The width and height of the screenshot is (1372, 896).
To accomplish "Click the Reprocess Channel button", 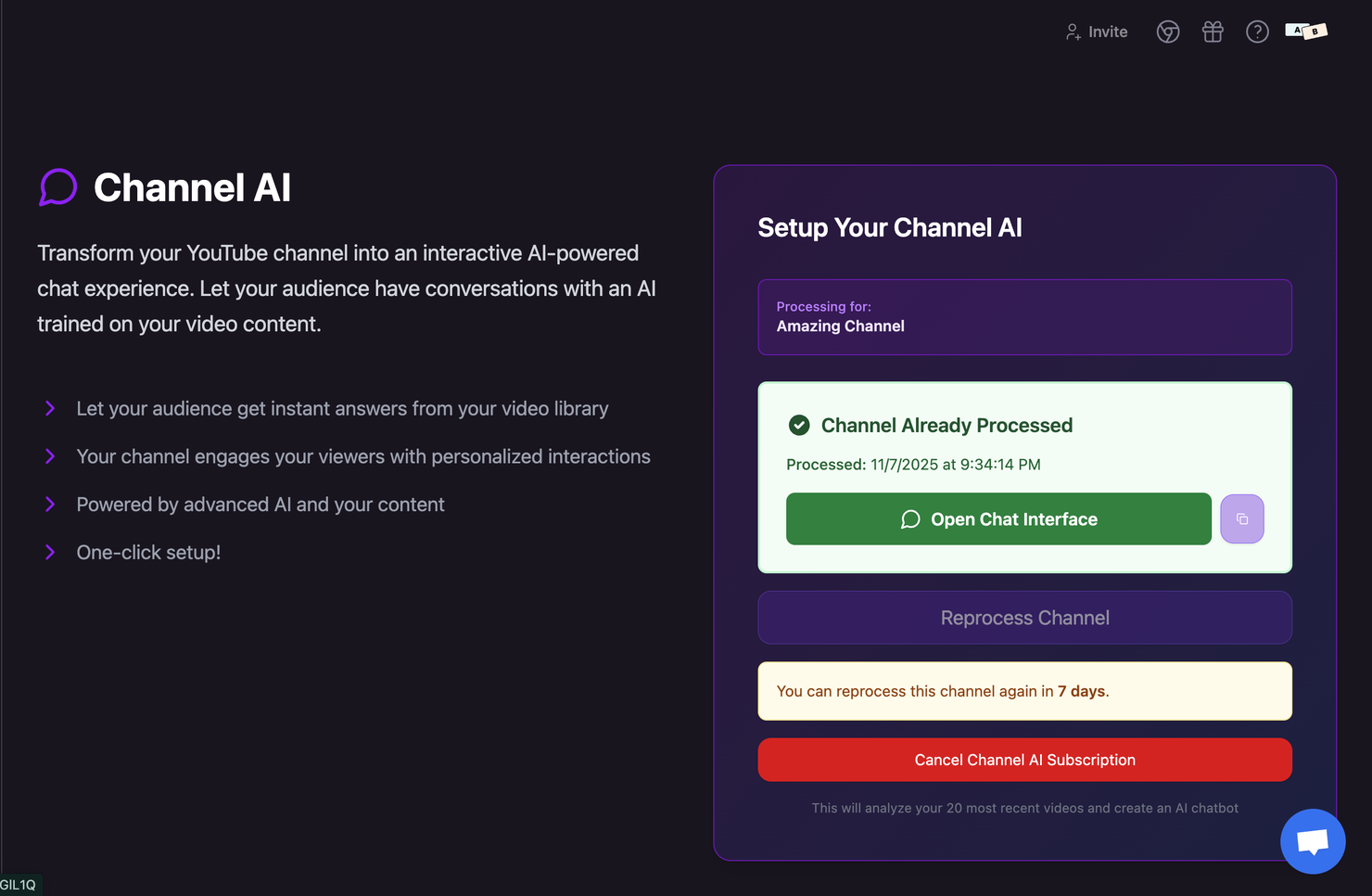I will pyautogui.click(x=1024, y=618).
